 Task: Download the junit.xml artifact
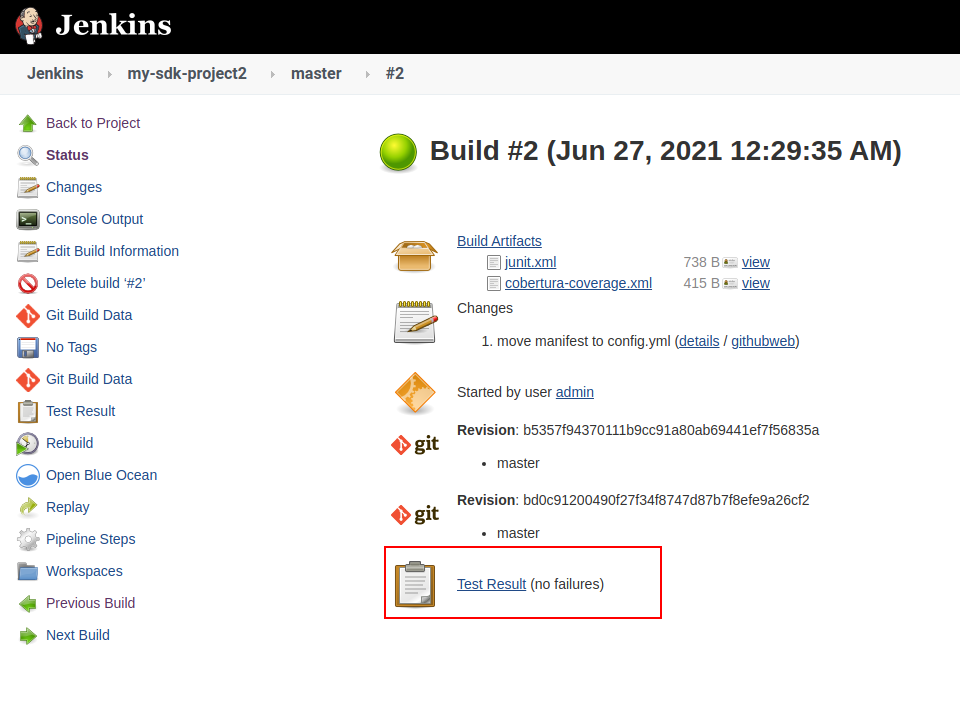click(x=530, y=262)
